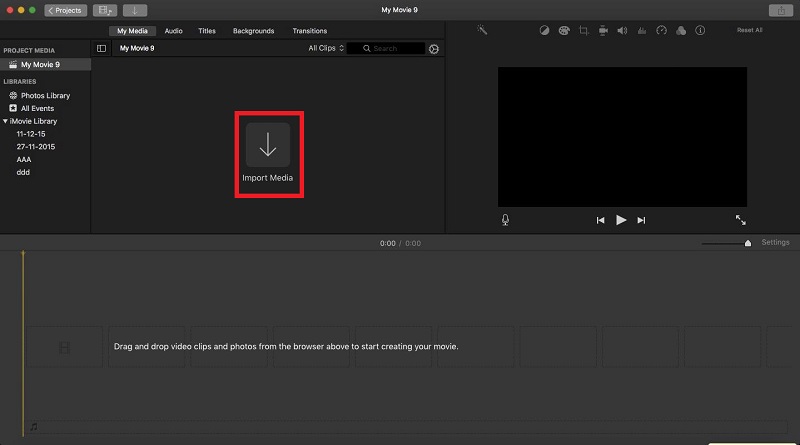Open the Share button
This screenshot has width=800, height=445.
(781, 10)
